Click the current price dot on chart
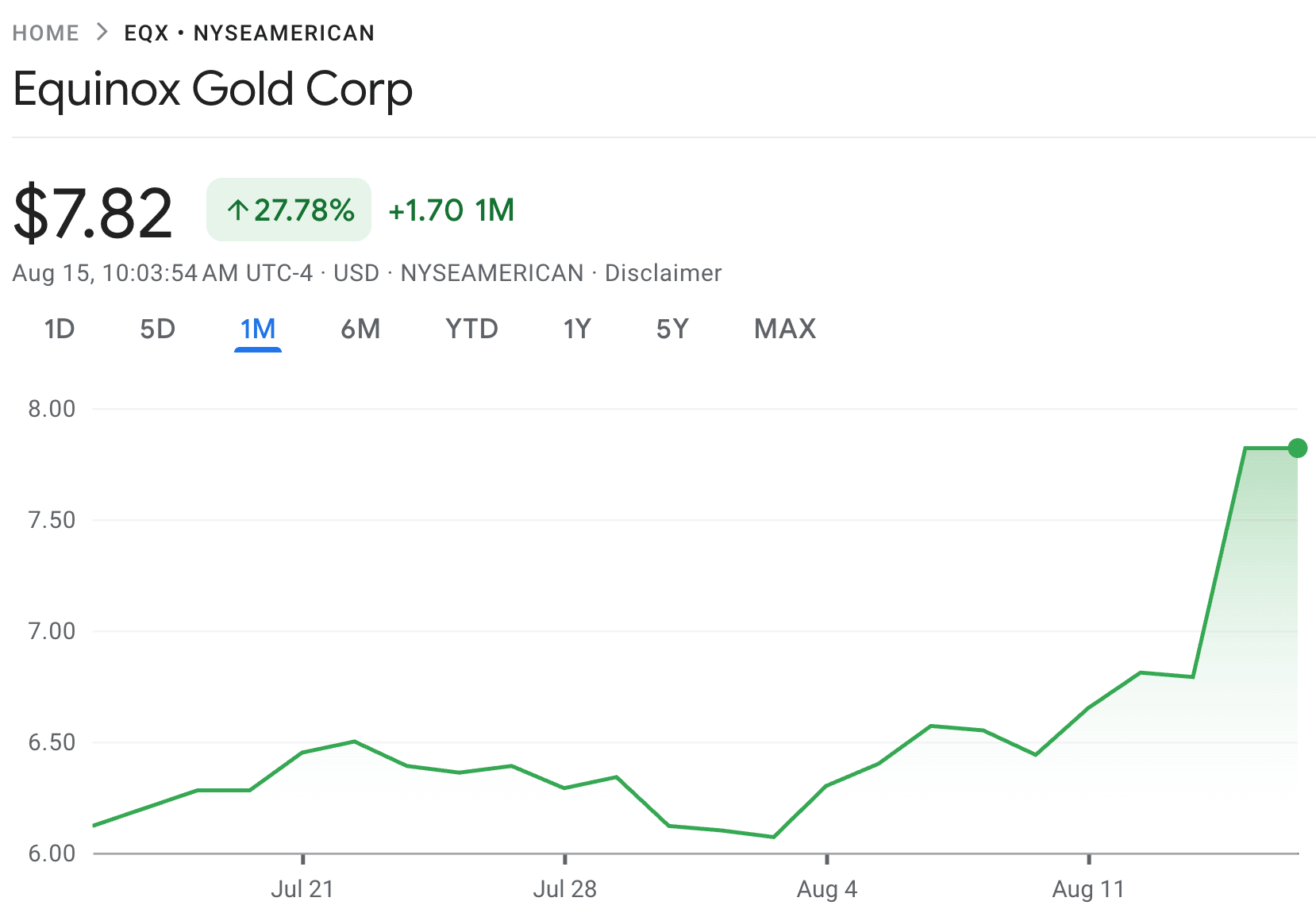Viewport: 1316px width, 913px height. [x=1298, y=449]
